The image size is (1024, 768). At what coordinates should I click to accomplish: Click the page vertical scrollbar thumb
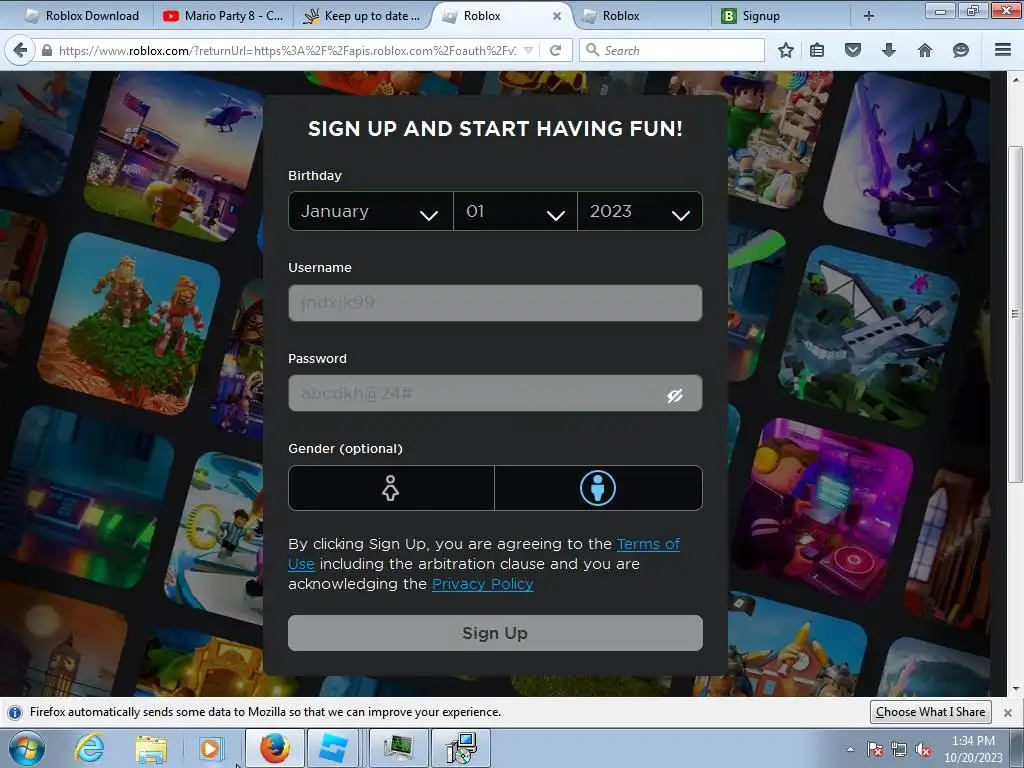(x=1015, y=315)
